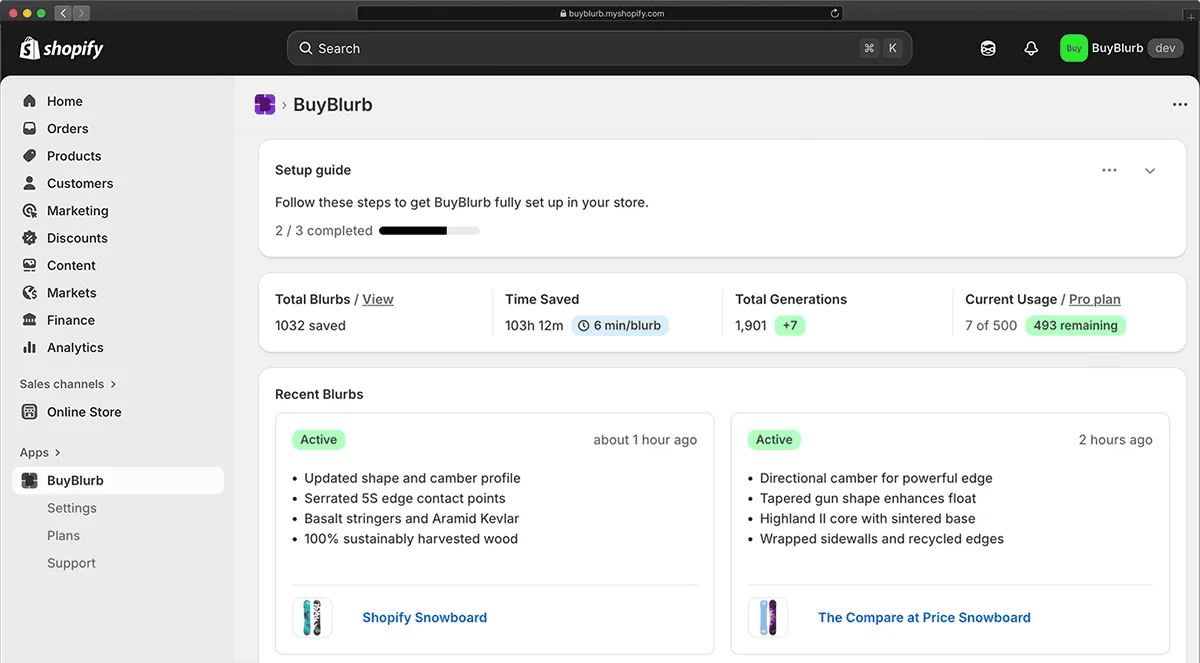This screenshot has width=1200, height=663.
Task: Collapse the Setup guide card
Action: coord(1150,171)
